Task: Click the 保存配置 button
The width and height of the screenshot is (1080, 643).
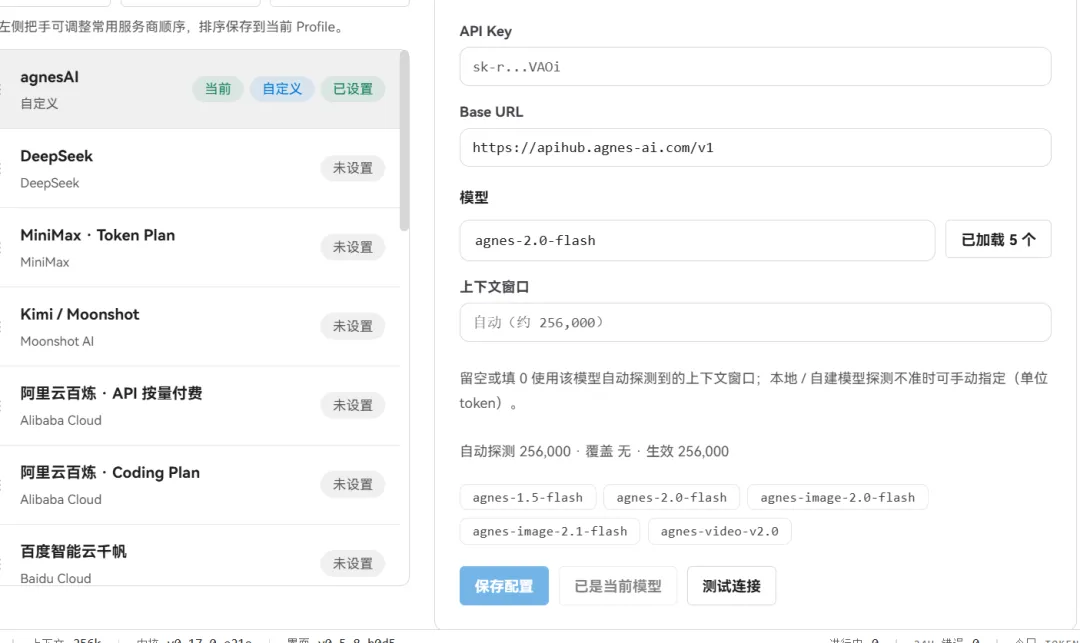Action: pos(504,586)
